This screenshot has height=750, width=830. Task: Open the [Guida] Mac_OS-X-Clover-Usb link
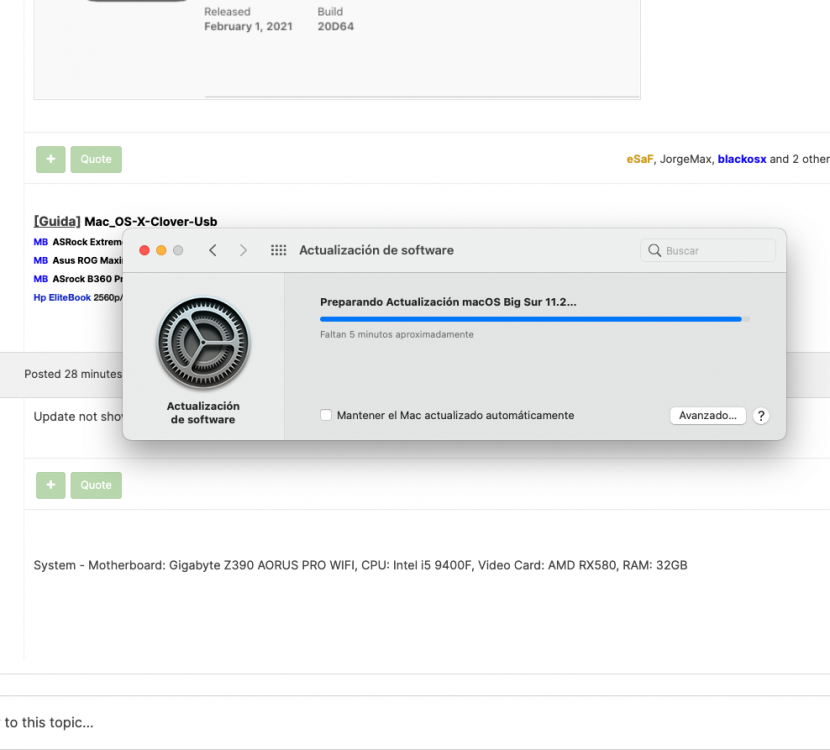click(x=125, y=222)
